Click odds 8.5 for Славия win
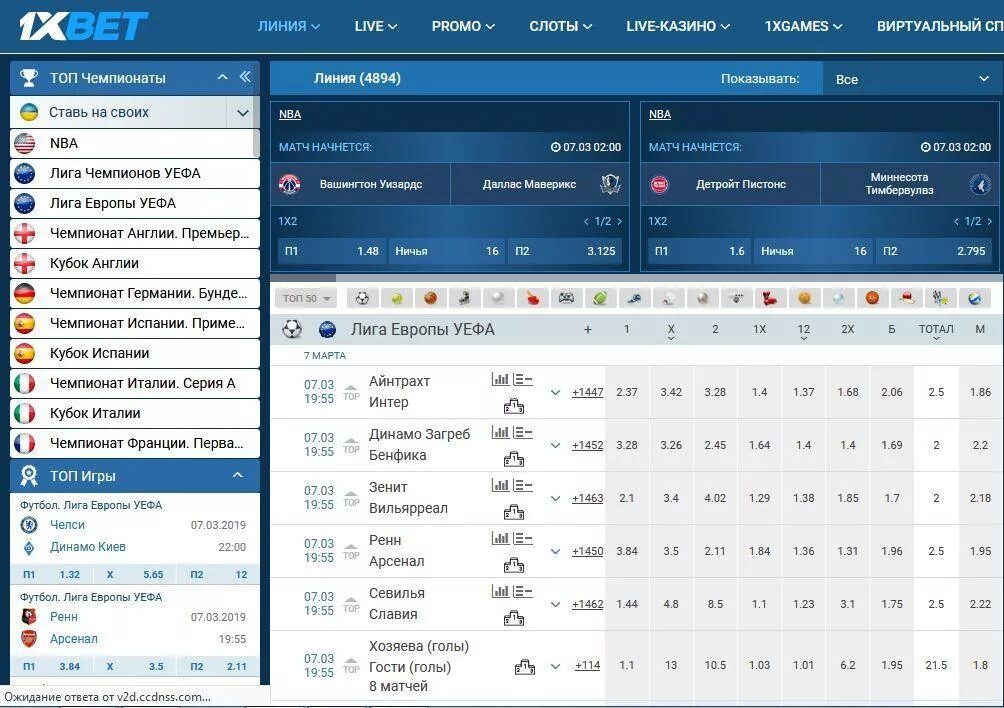 (715, 604)
